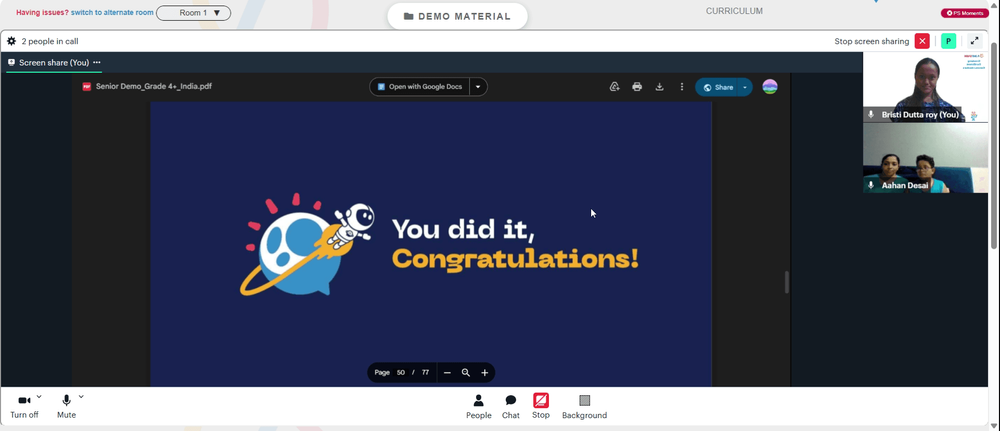Zoom out the PDF page

447,372
